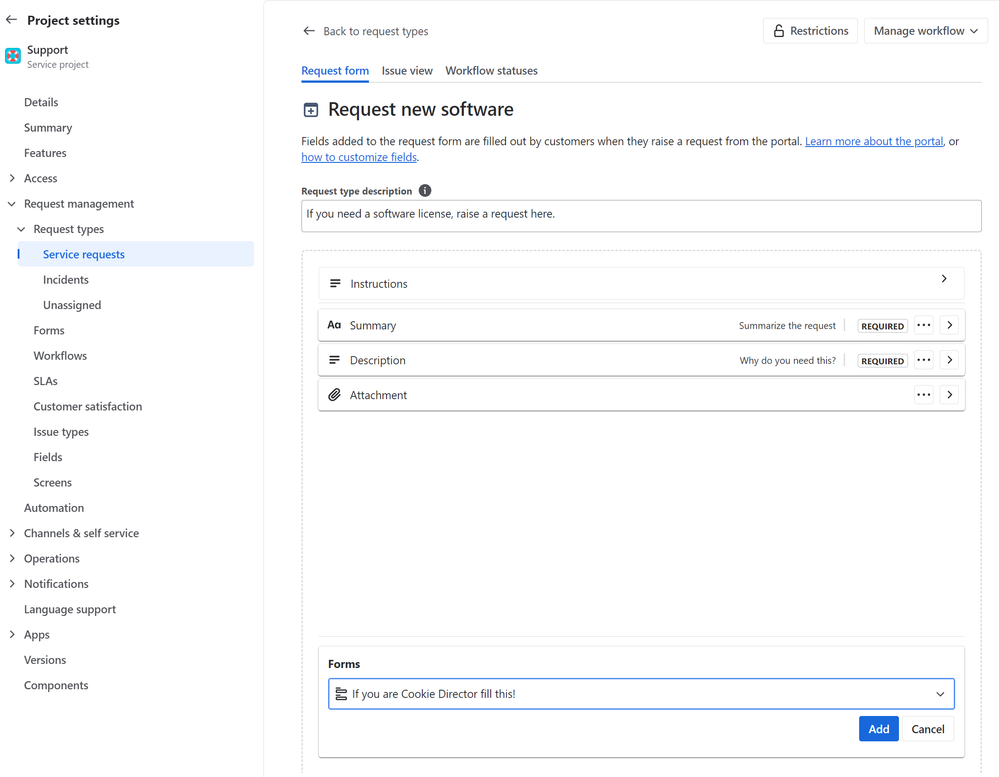The image size is (999, 777).
Task: Open the ellipsis menu on the Attachment field
Action: 923,394
